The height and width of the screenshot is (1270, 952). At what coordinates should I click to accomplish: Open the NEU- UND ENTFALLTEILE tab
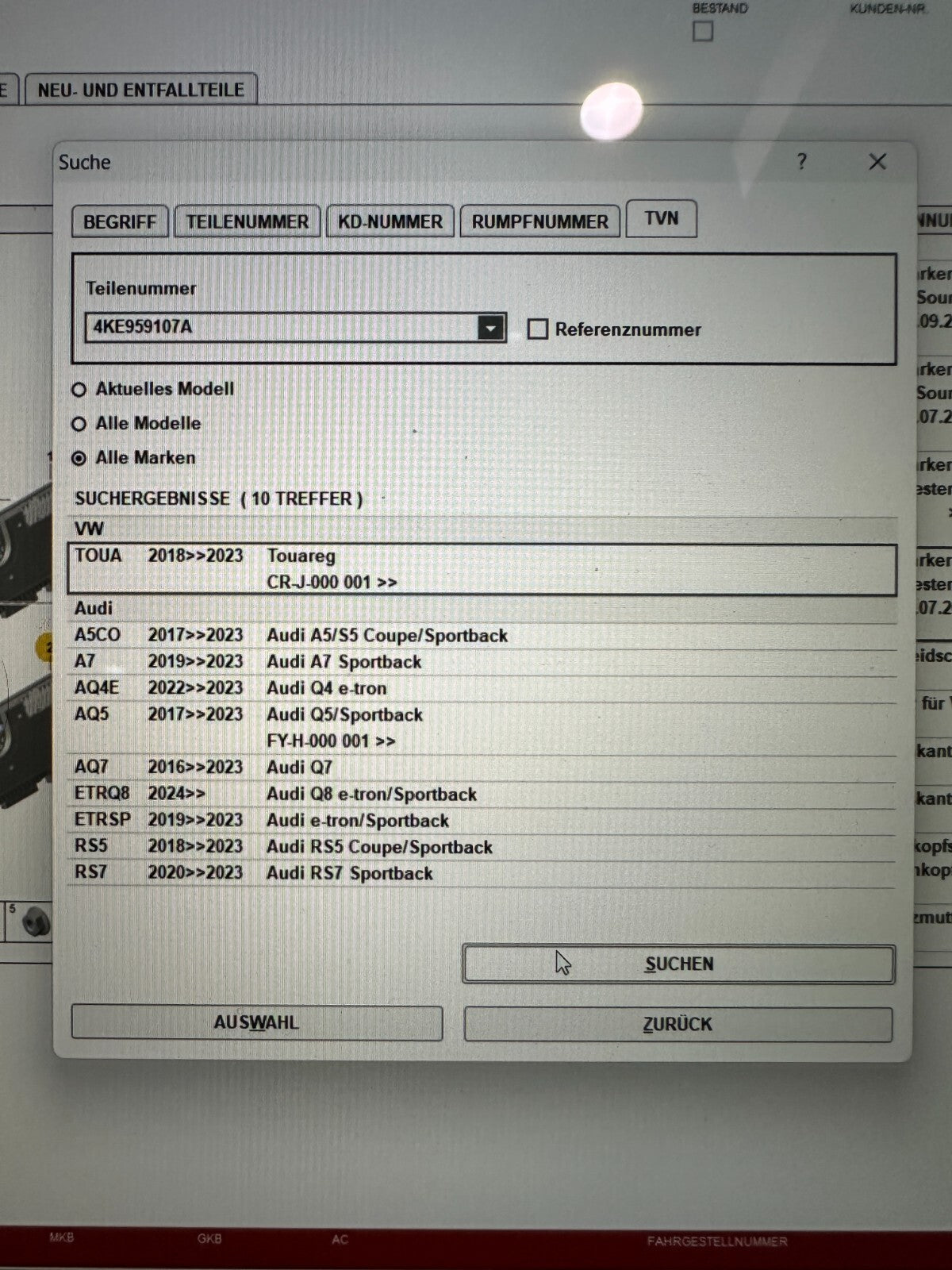tap(141, 90)
